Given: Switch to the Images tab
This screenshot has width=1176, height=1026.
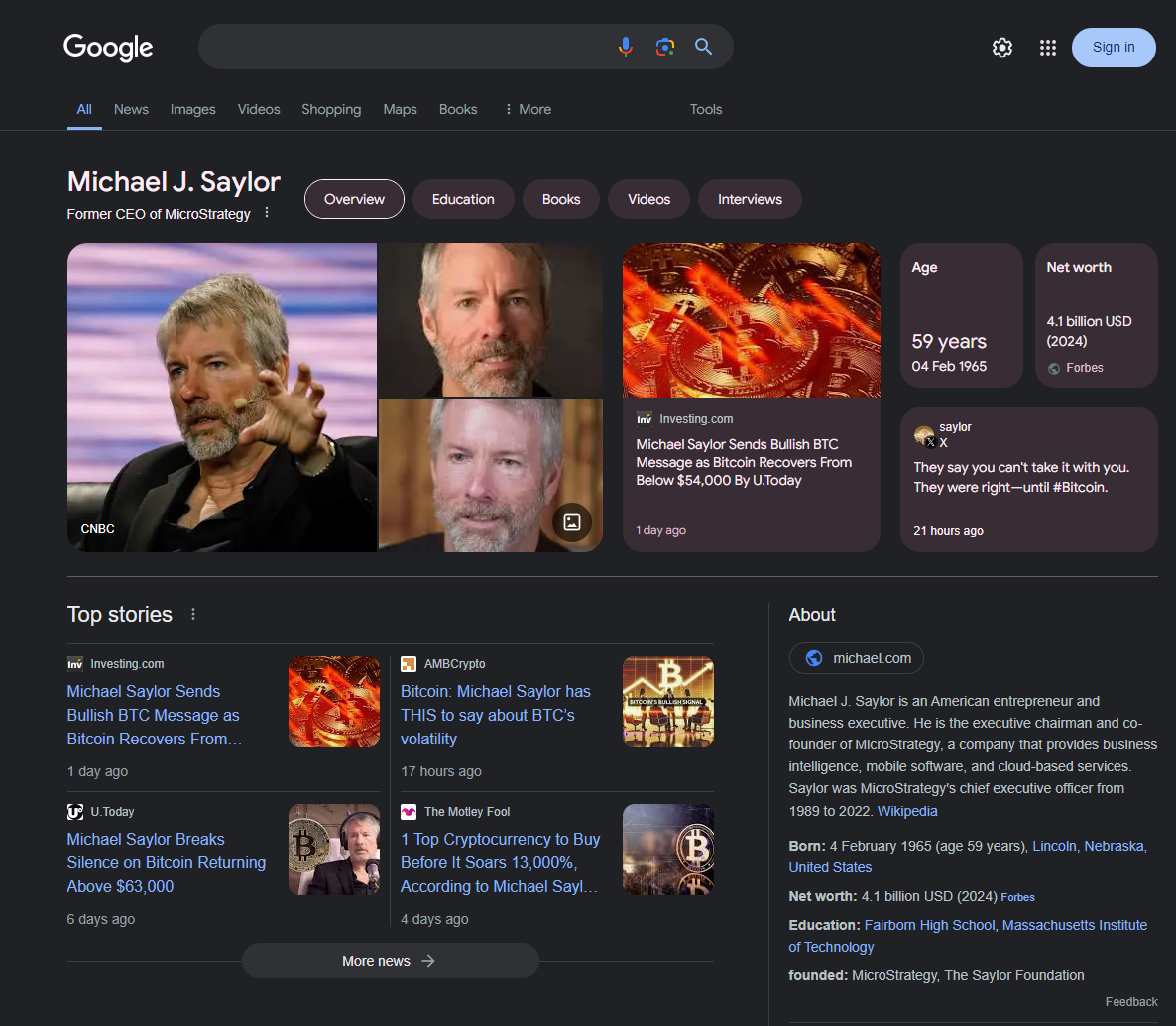Looking at the screenshot, I should [192, 109].
